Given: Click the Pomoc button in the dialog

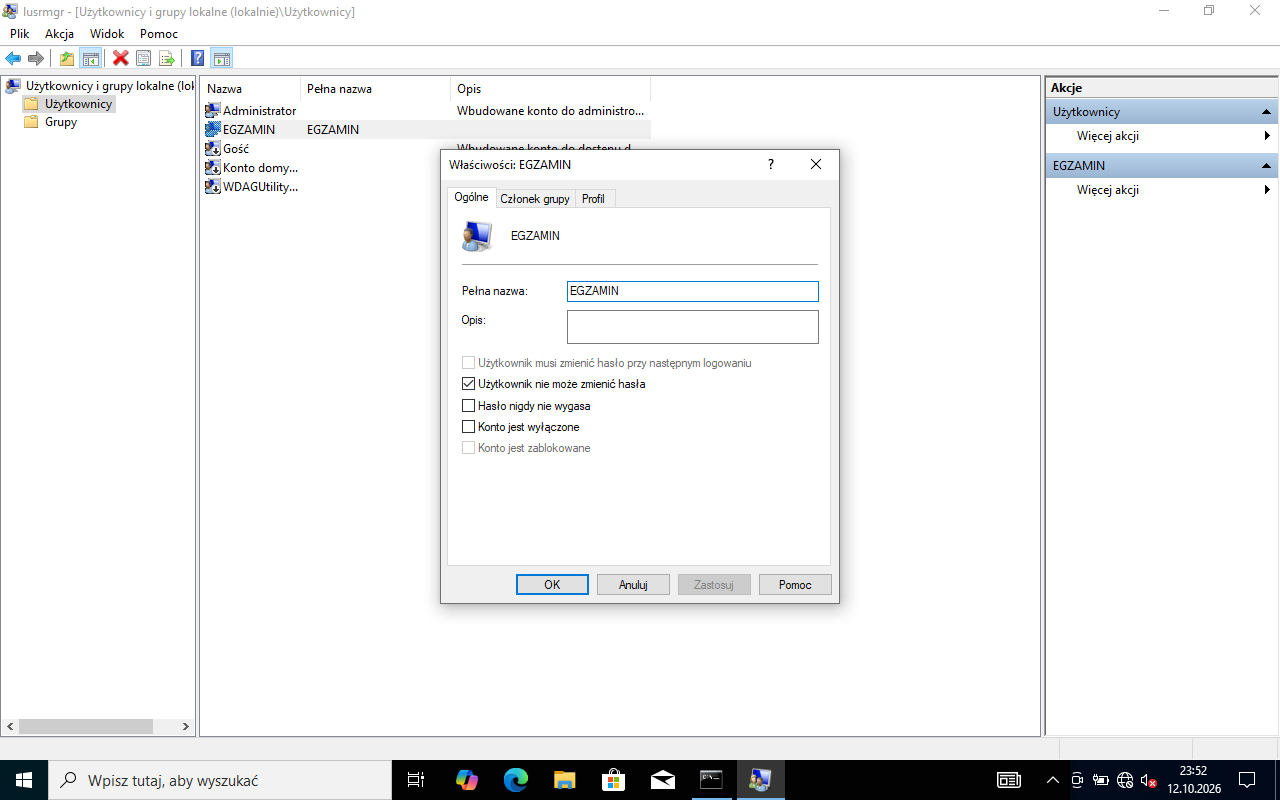Looking at the screenshot, I should (x=795, y=585).
